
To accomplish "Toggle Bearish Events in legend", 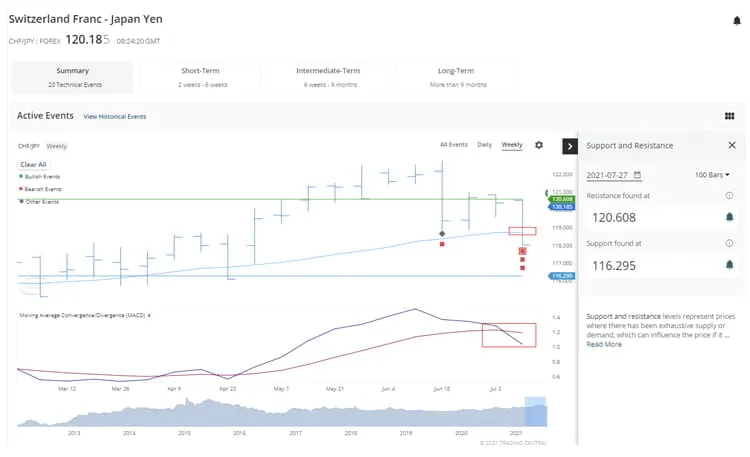I will click(x=40, y=189).
